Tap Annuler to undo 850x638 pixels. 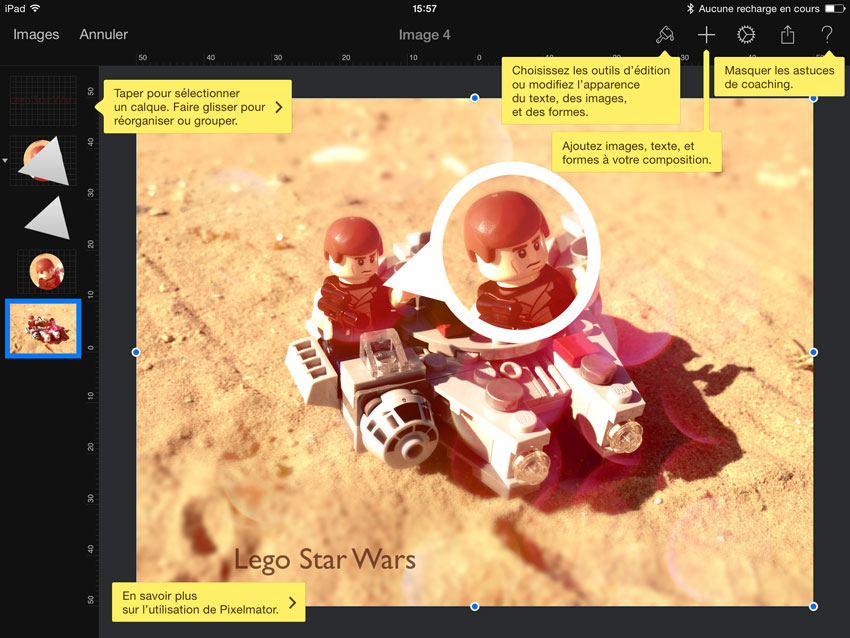click(x=104, y=34)
